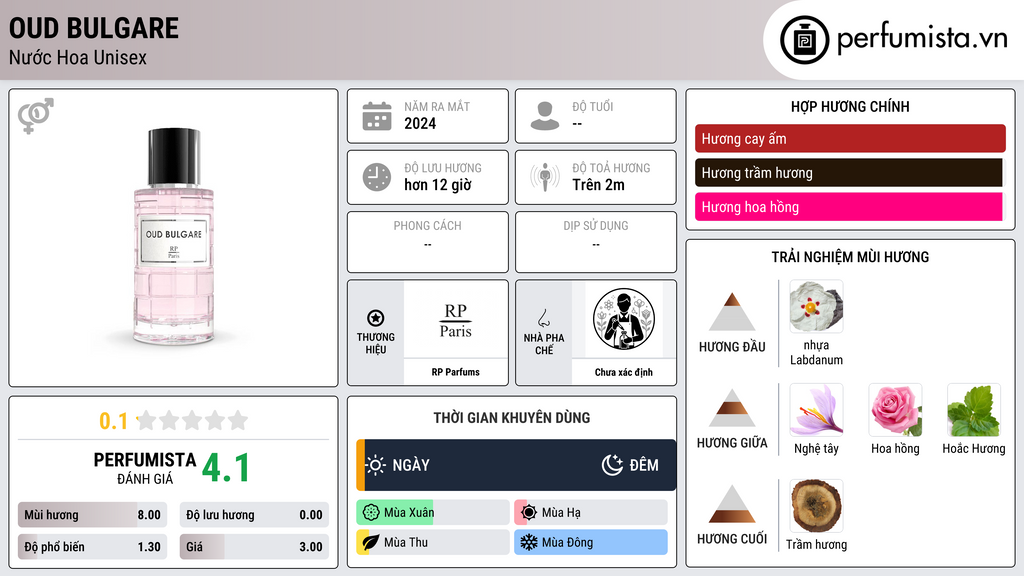The image size is (1024, 576).
Task: Click the launch year 2024 value
Action: click(420, 123)
